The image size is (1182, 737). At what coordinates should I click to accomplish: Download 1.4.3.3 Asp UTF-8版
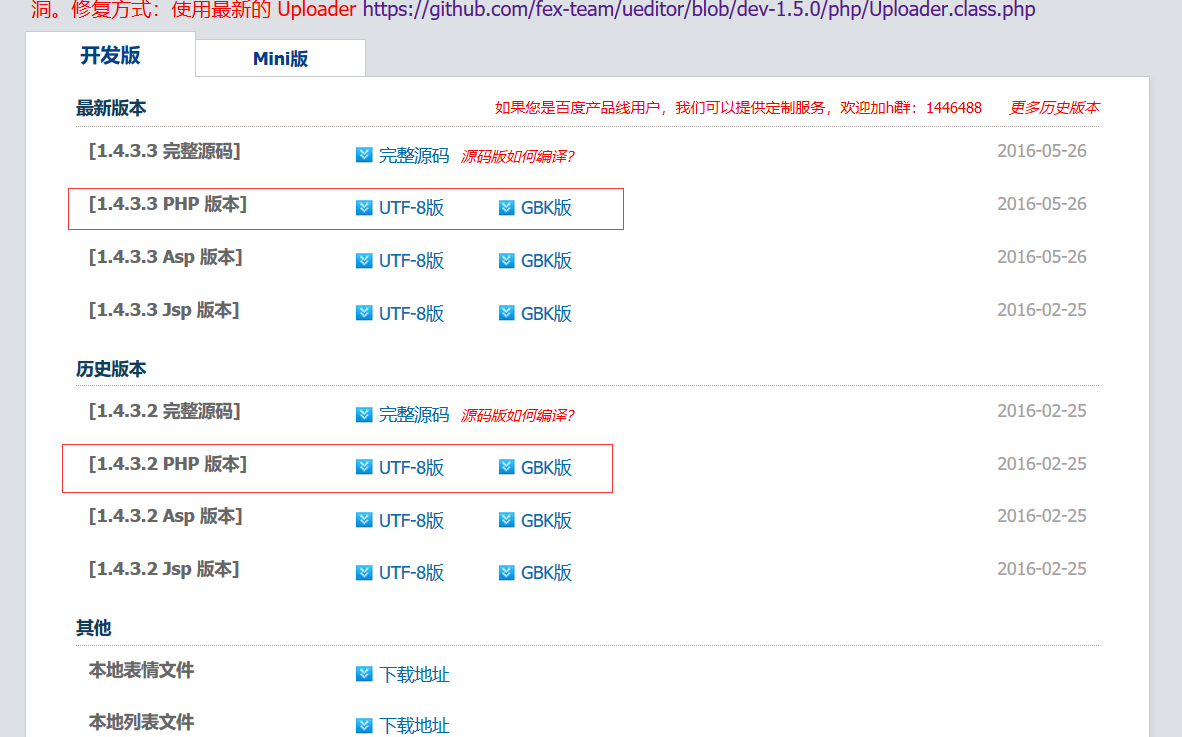411,260
